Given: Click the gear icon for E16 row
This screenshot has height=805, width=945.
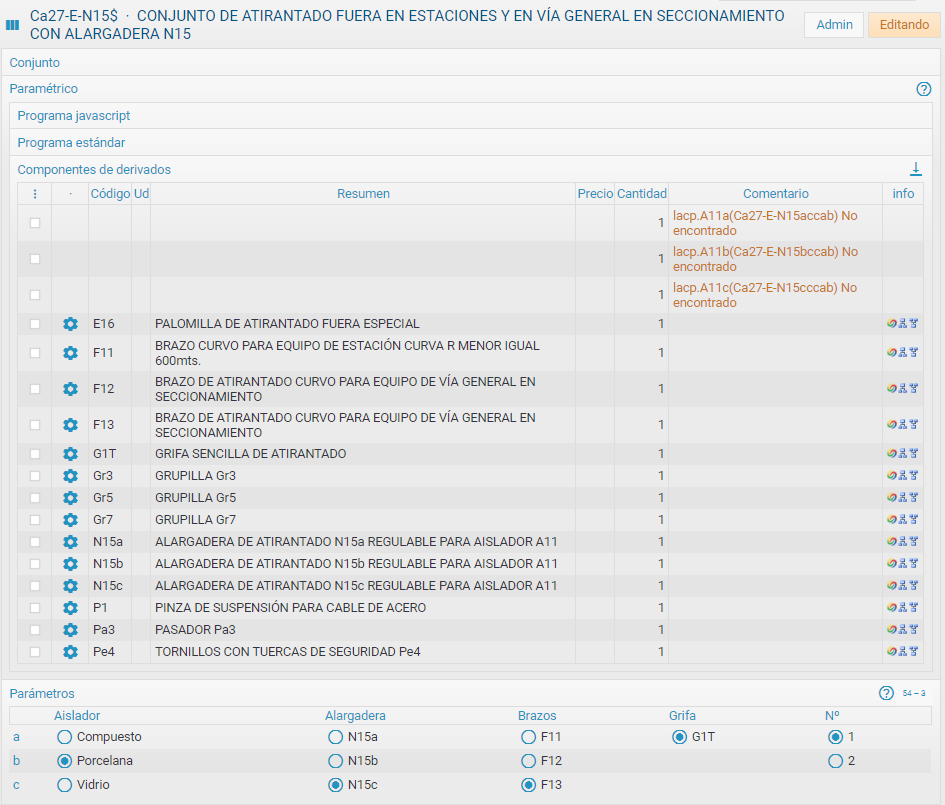Looking at the screenshot, I should pyautogui.click(x=70, y=324).
